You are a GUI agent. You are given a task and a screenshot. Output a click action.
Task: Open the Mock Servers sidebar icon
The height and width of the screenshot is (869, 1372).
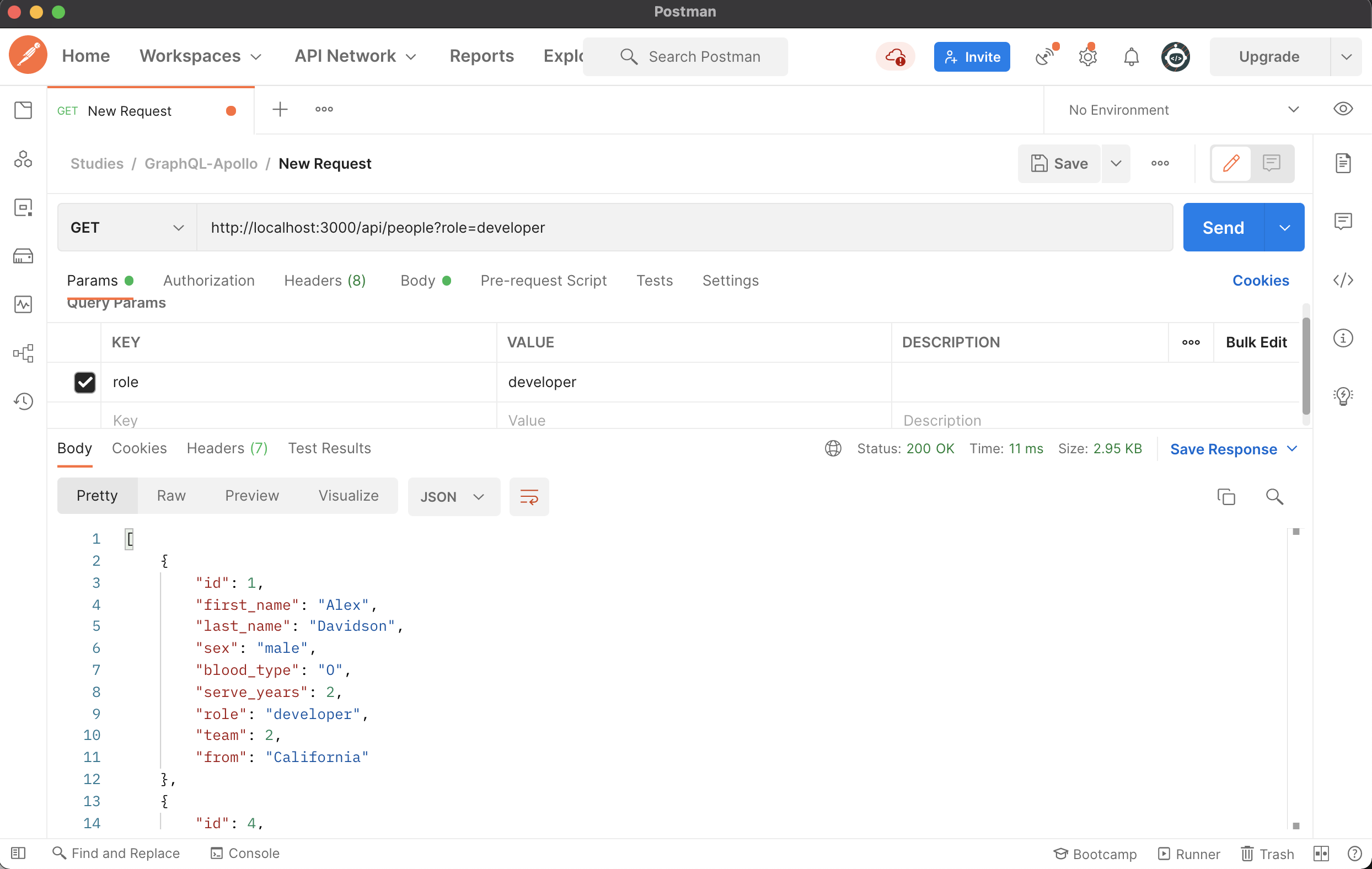tap(23, 256)
